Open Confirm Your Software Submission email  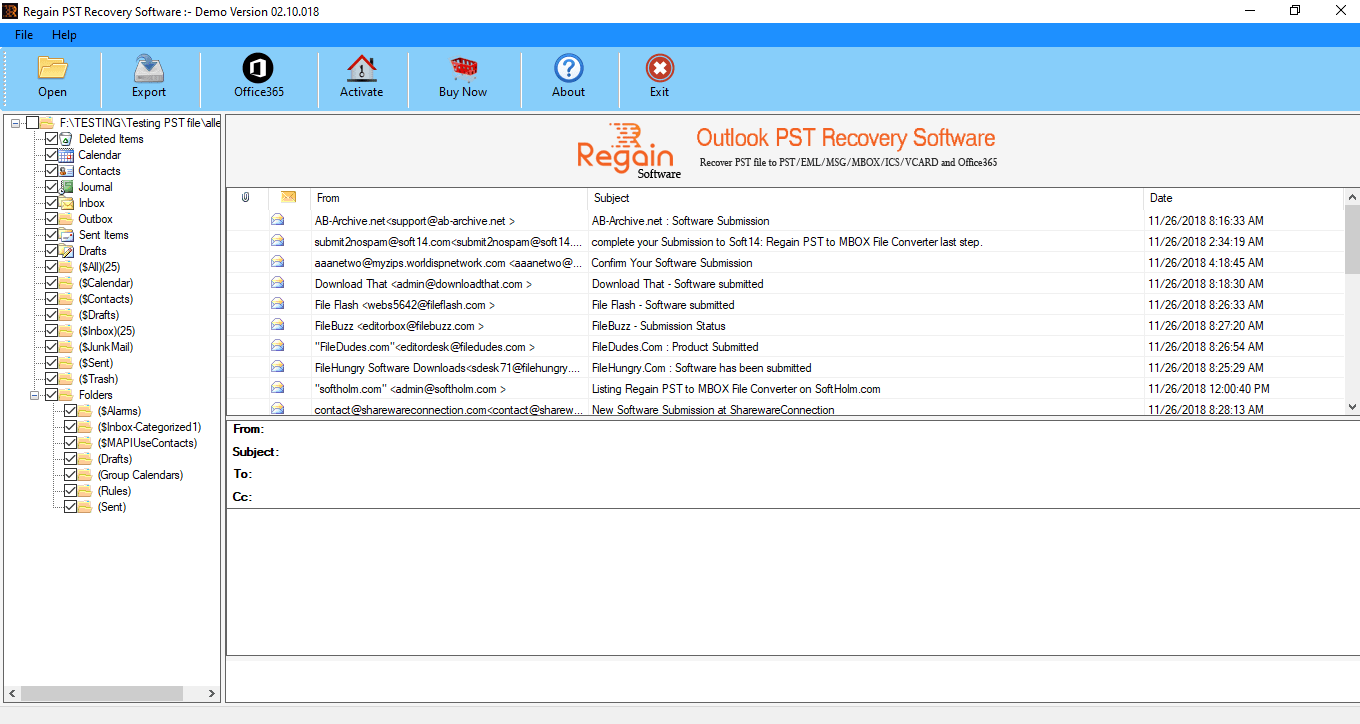point(786,262)
